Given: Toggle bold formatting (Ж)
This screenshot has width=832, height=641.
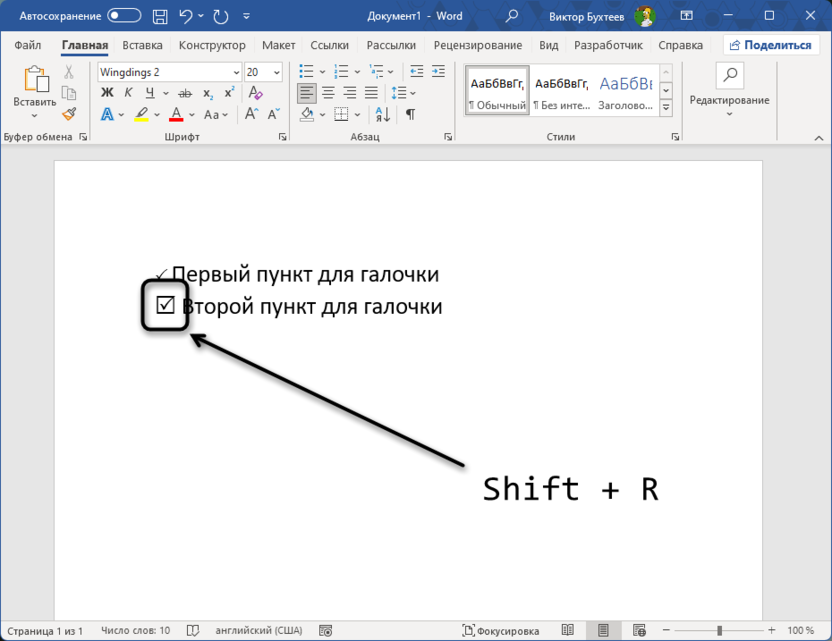Looking at the screenshot, I should [107, 93].
